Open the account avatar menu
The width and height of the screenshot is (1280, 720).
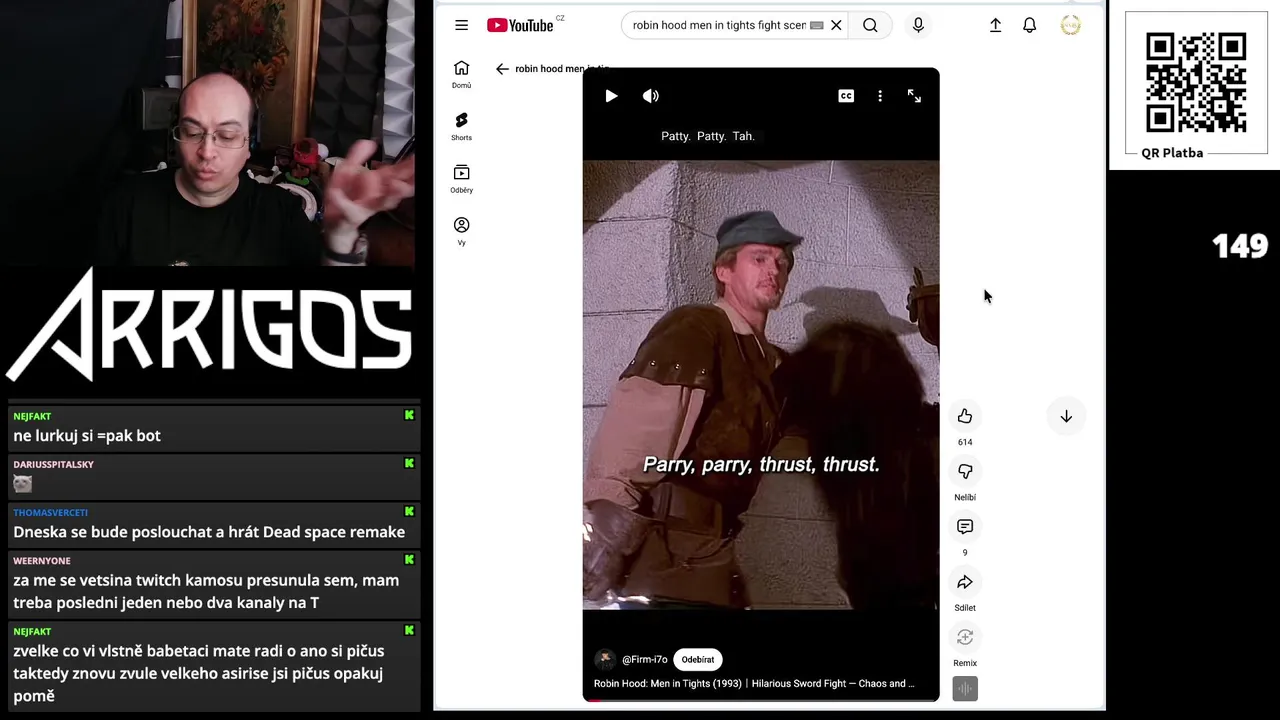[1070, 25]
